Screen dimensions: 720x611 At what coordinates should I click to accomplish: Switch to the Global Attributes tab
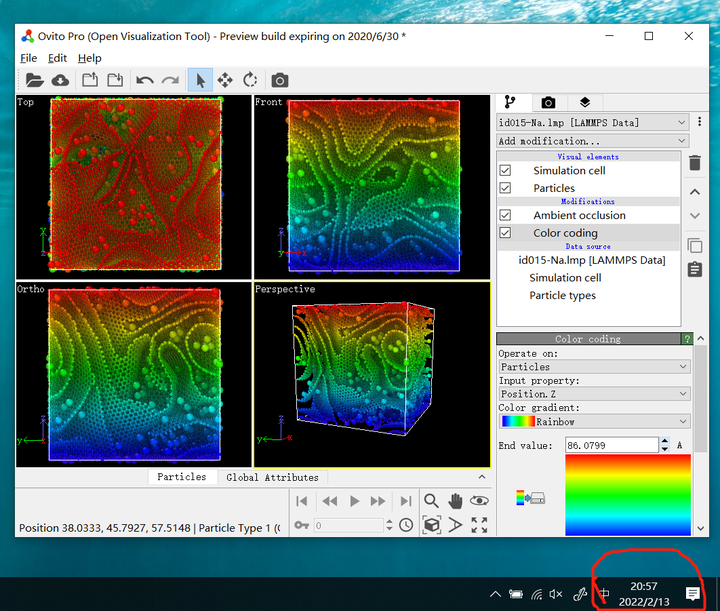click(x=272, y=477)
